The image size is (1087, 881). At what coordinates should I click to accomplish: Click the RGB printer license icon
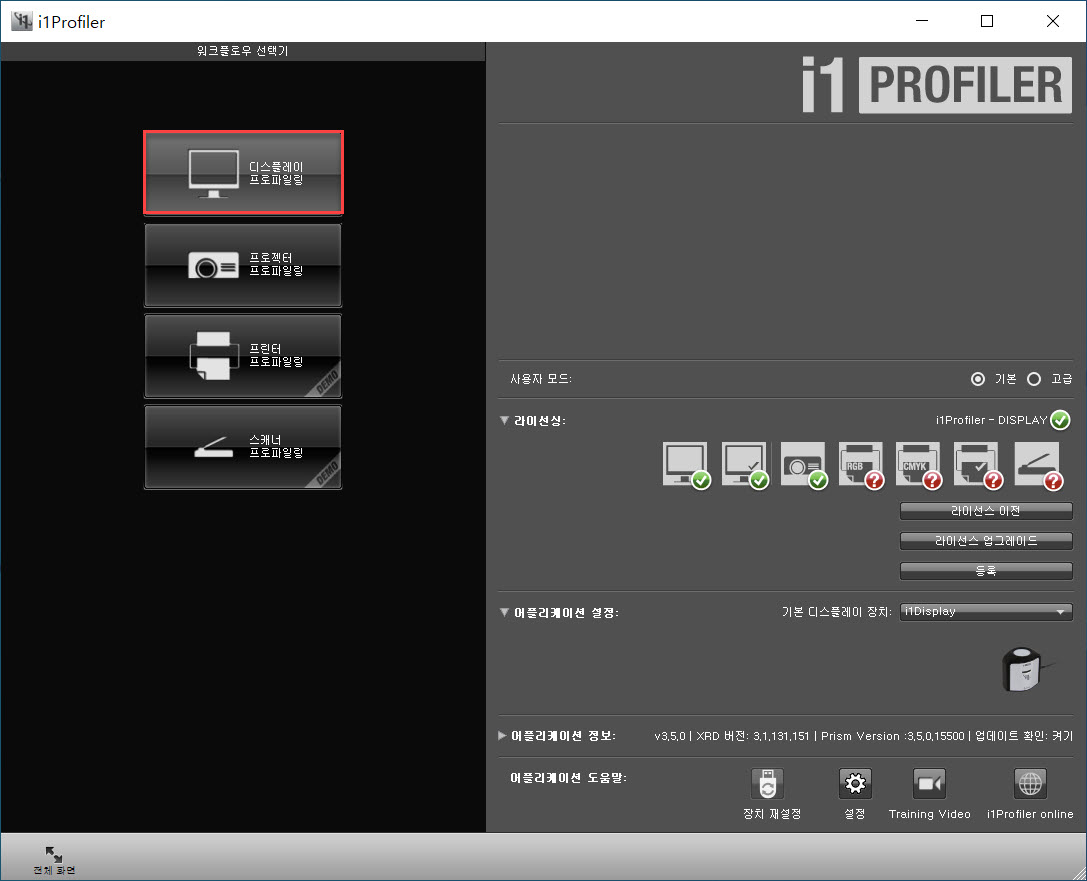[861, 465]
